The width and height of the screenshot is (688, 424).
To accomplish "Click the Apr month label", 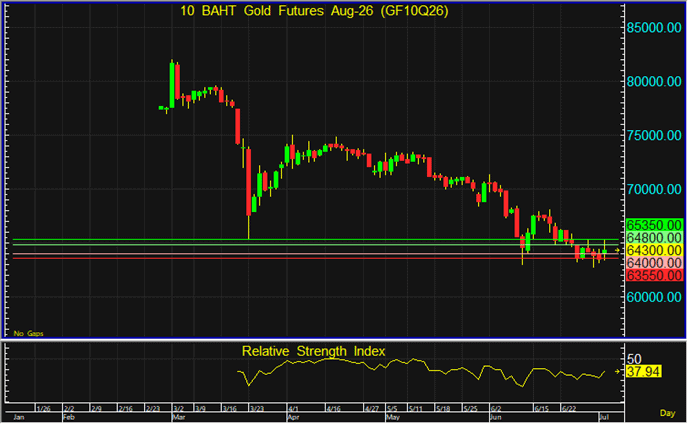I will pos(293,417).
